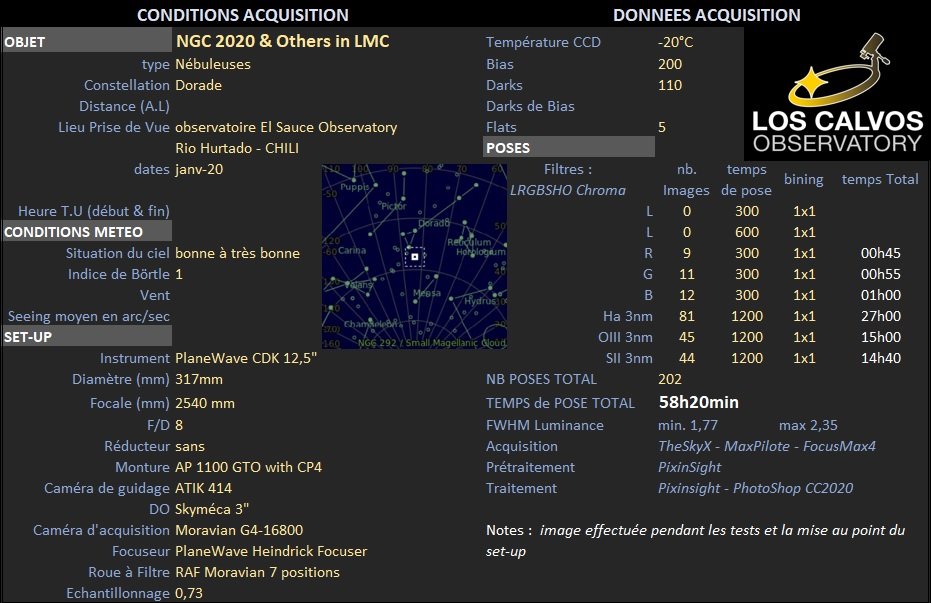The width and height of the screenshot is (931, 603).
Task: Click the 'temps Total' column header
Action: [879, 179]
